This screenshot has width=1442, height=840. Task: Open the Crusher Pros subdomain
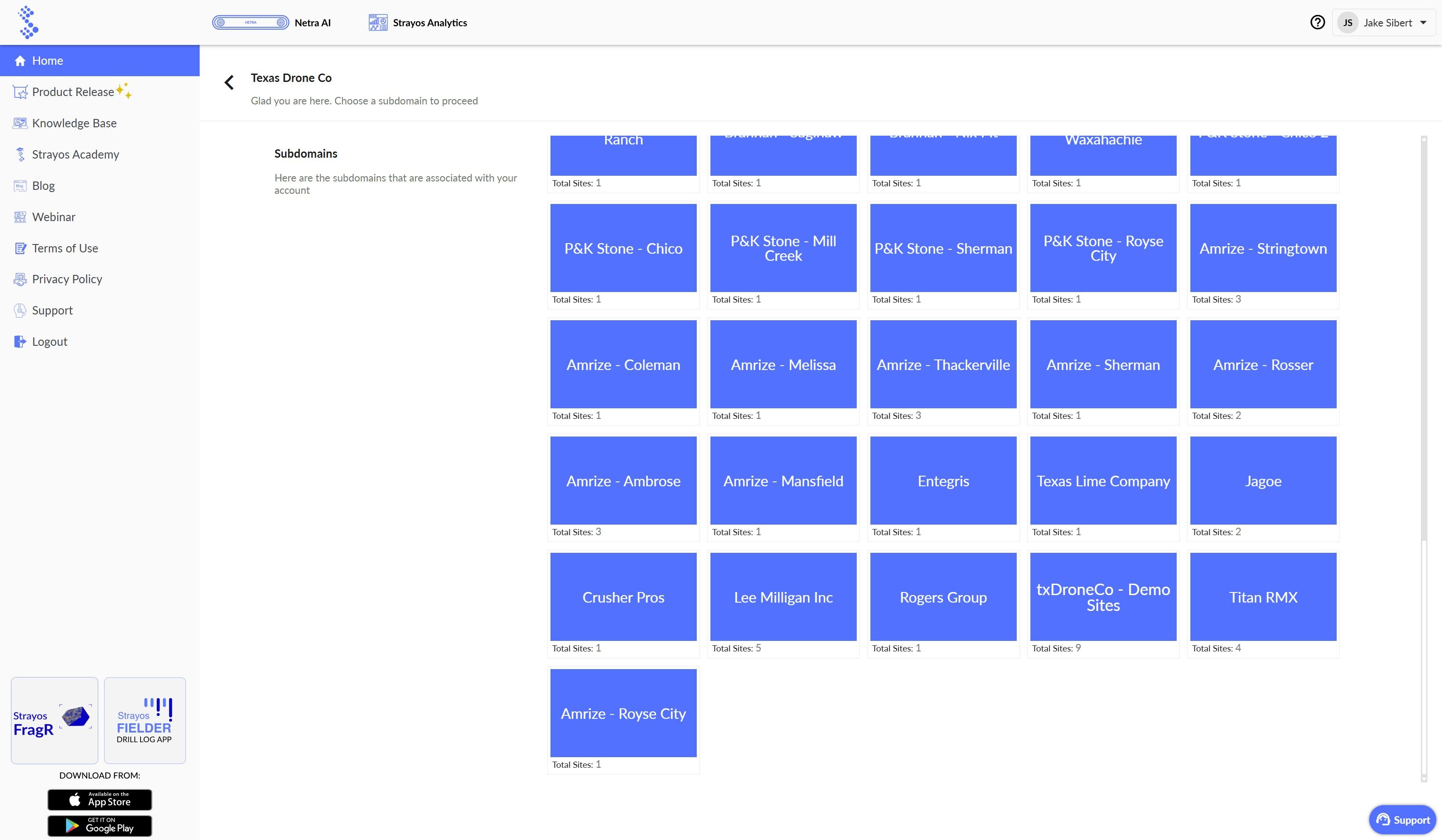click(x=623, y=597)
